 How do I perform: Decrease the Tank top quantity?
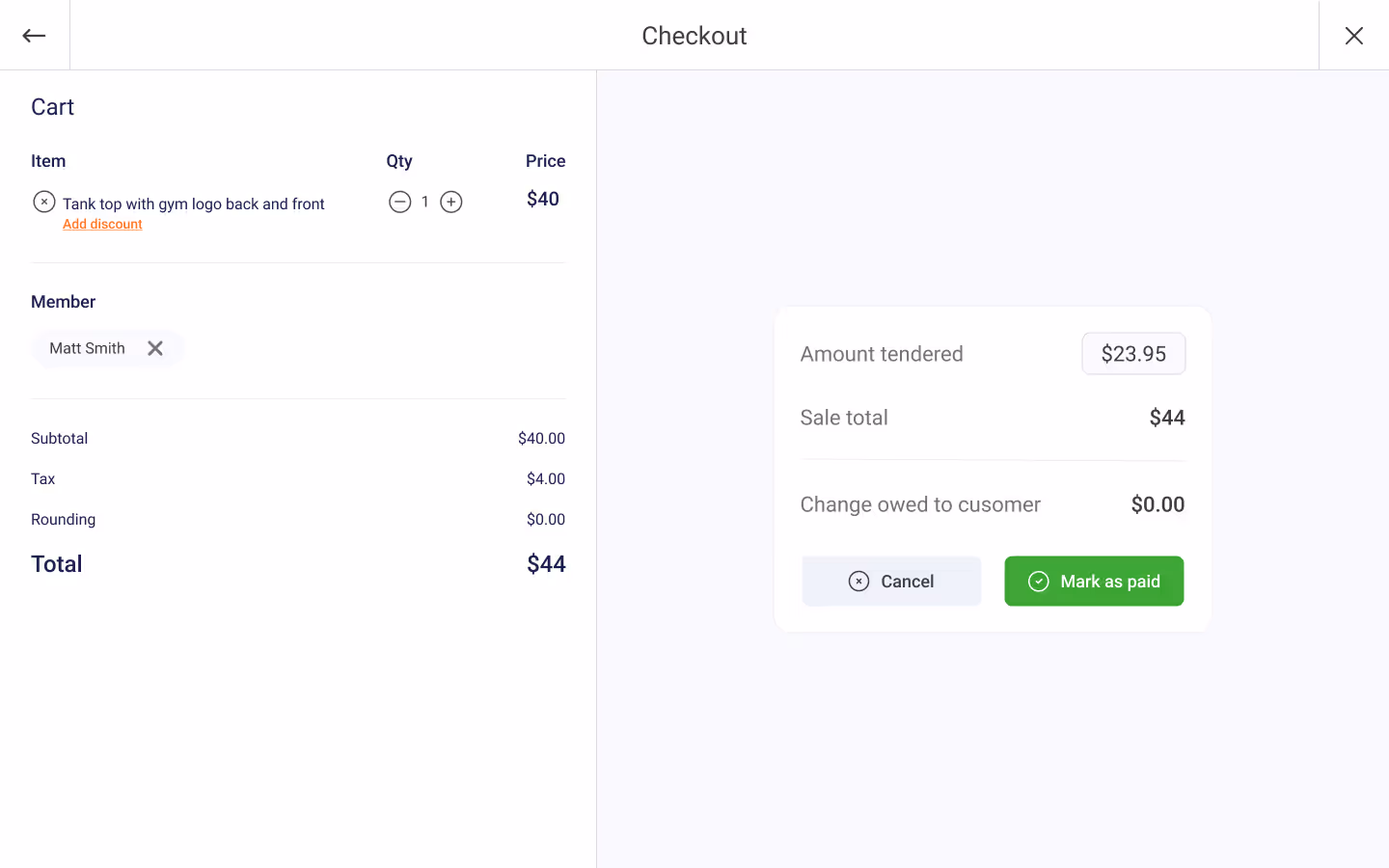(399, 202)
